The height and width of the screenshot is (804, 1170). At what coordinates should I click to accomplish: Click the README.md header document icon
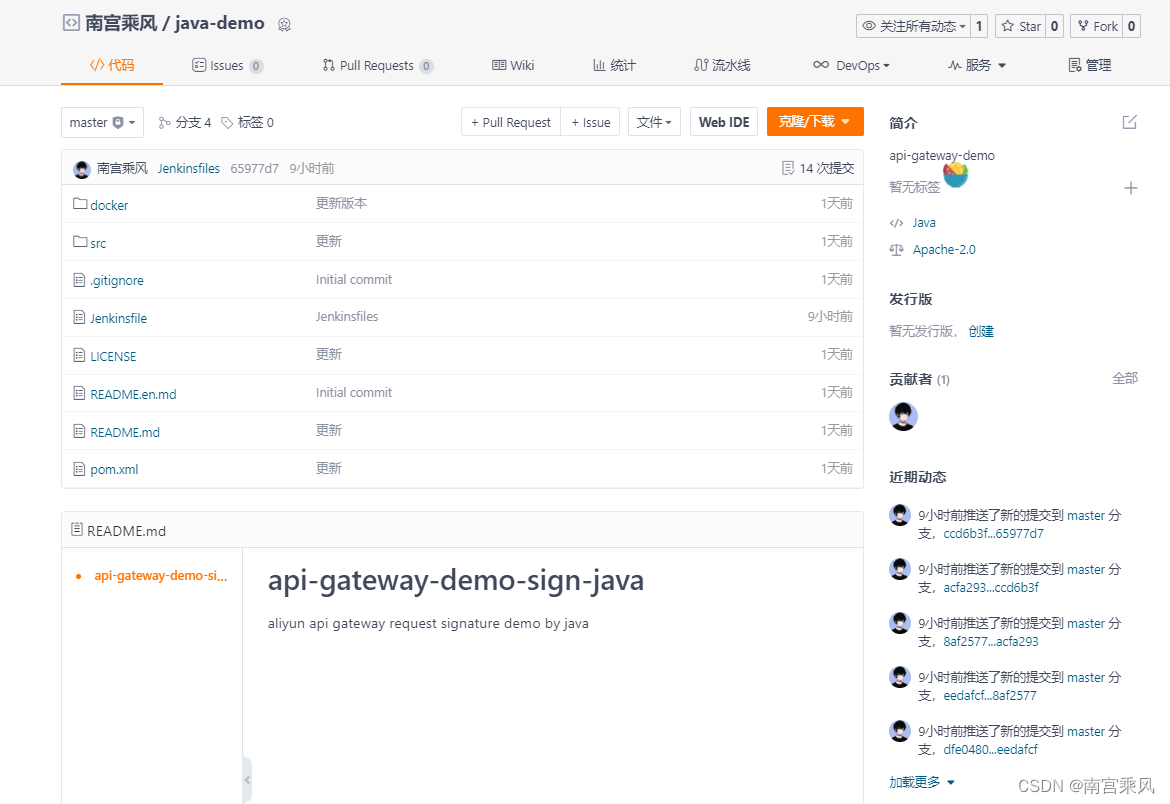[x=77, y=529]
